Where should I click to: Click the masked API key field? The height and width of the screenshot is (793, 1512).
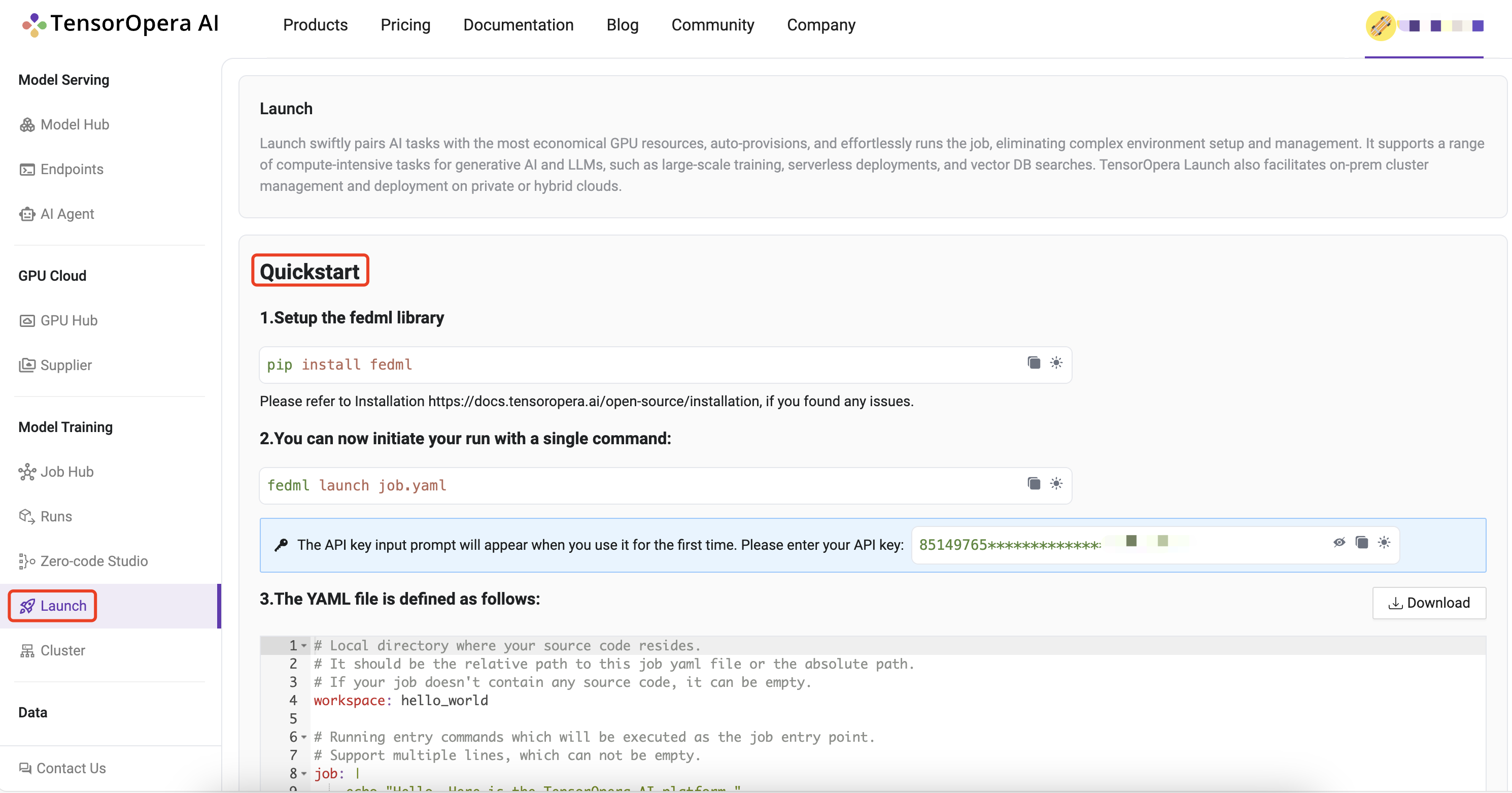pos(1155,545)
